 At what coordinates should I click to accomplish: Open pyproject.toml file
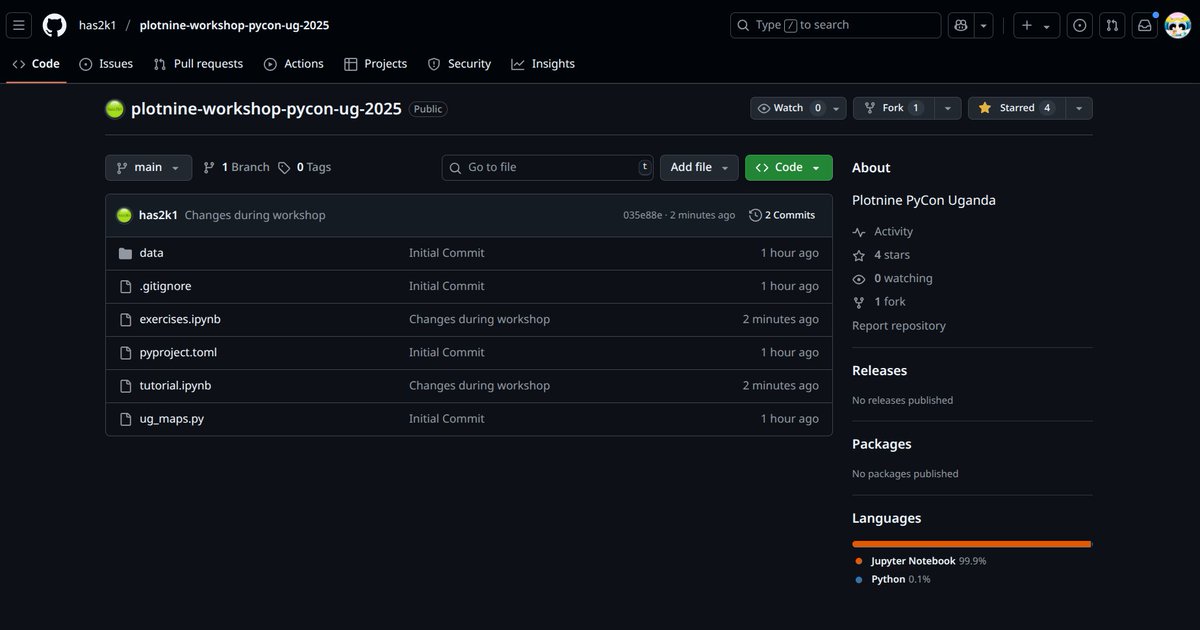[x=178, y=352]
